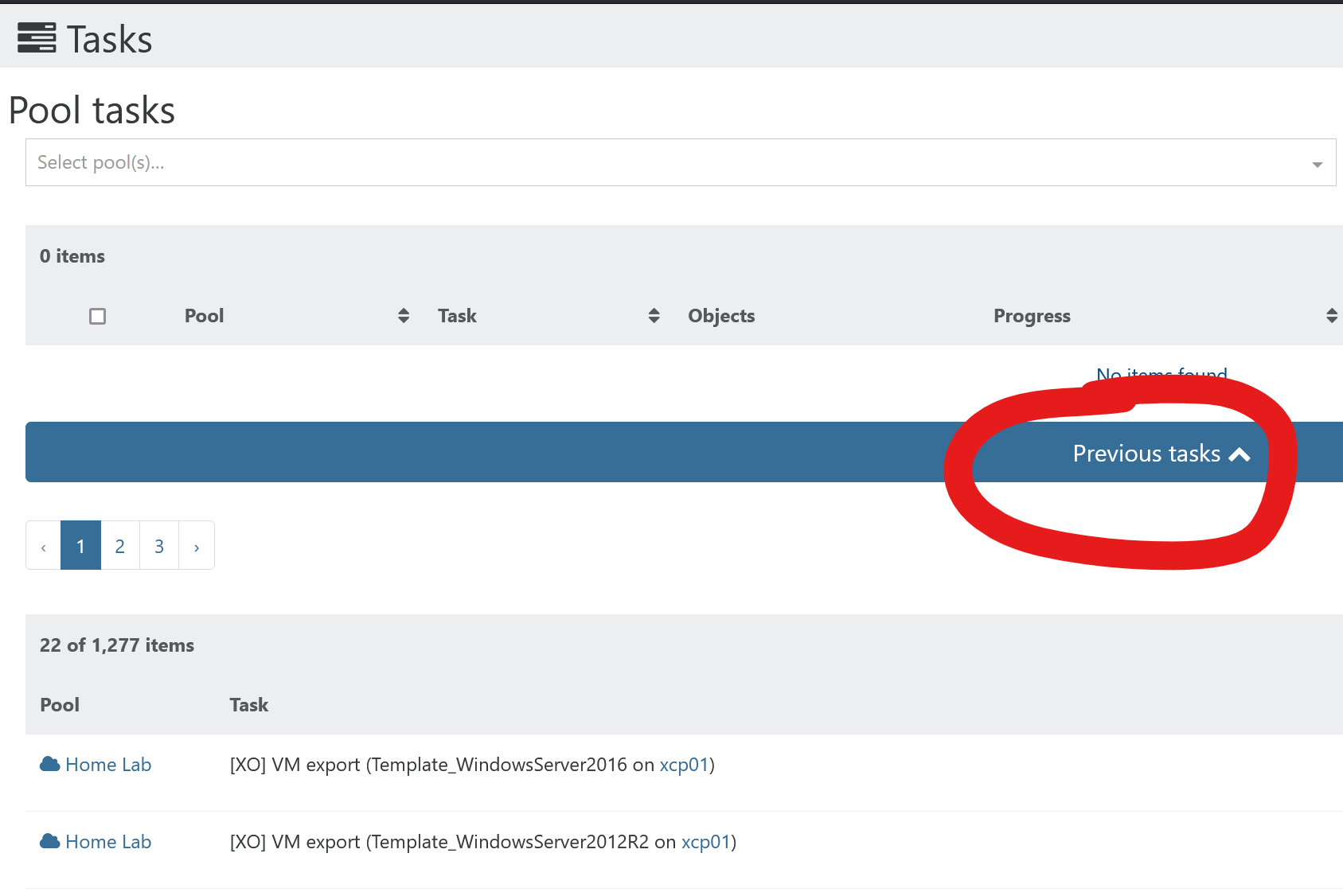Click cloud icon in WindowsServer2016 export row
This screenshot has width=1343, height=896.
(x=50, y=764)
